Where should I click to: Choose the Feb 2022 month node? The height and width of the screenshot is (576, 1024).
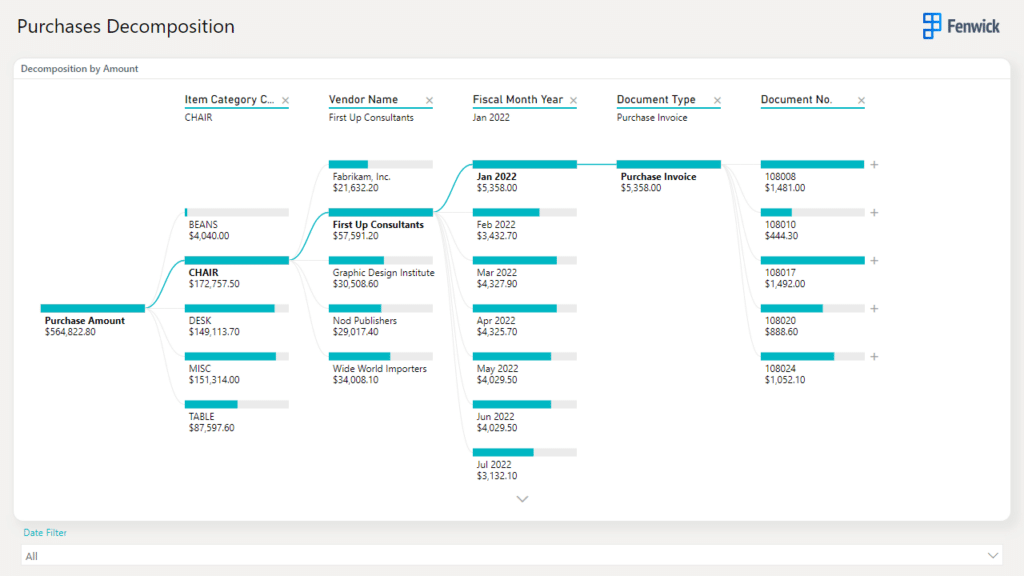tap(524, 213)
